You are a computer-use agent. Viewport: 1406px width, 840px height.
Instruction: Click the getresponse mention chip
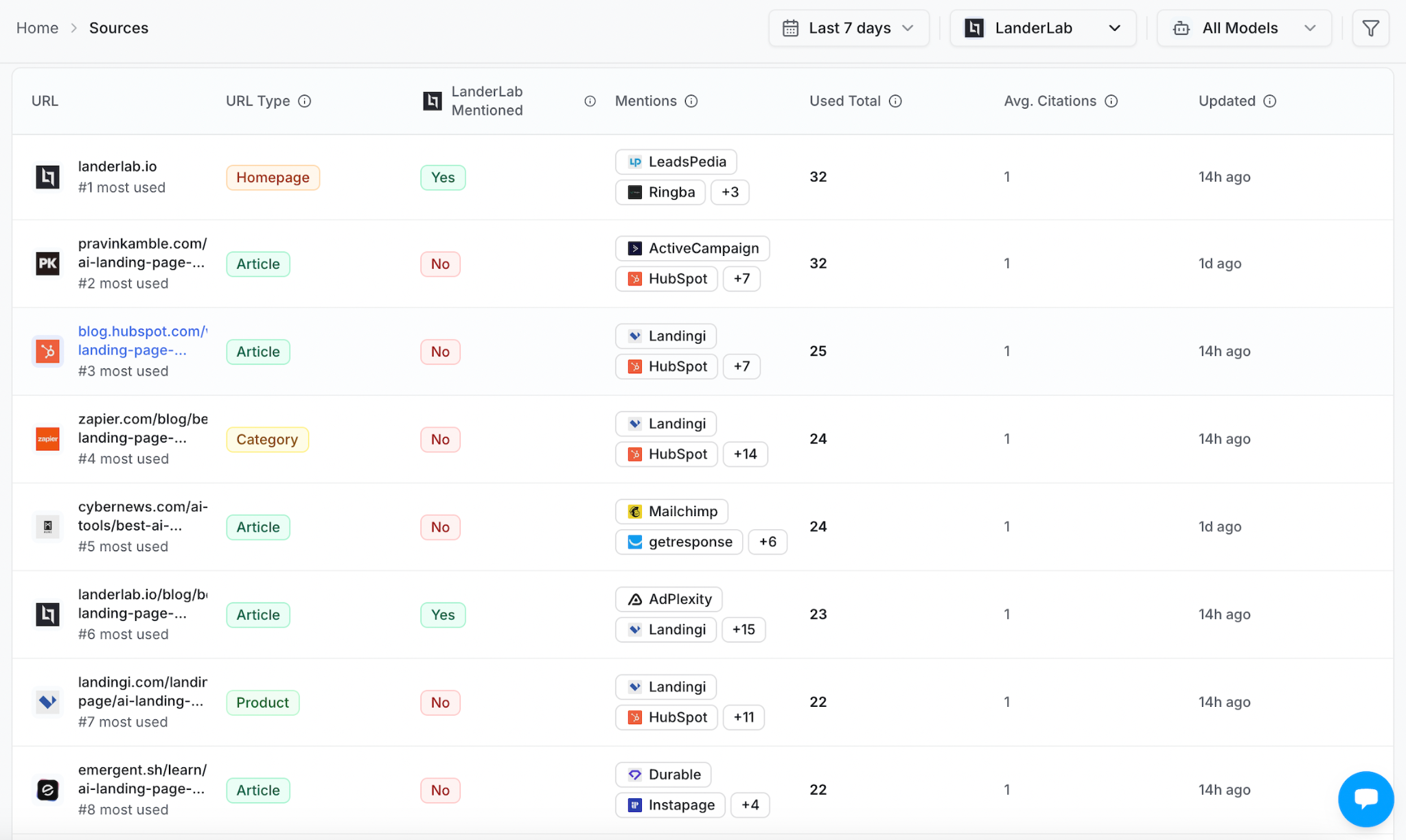coord(679,542)
